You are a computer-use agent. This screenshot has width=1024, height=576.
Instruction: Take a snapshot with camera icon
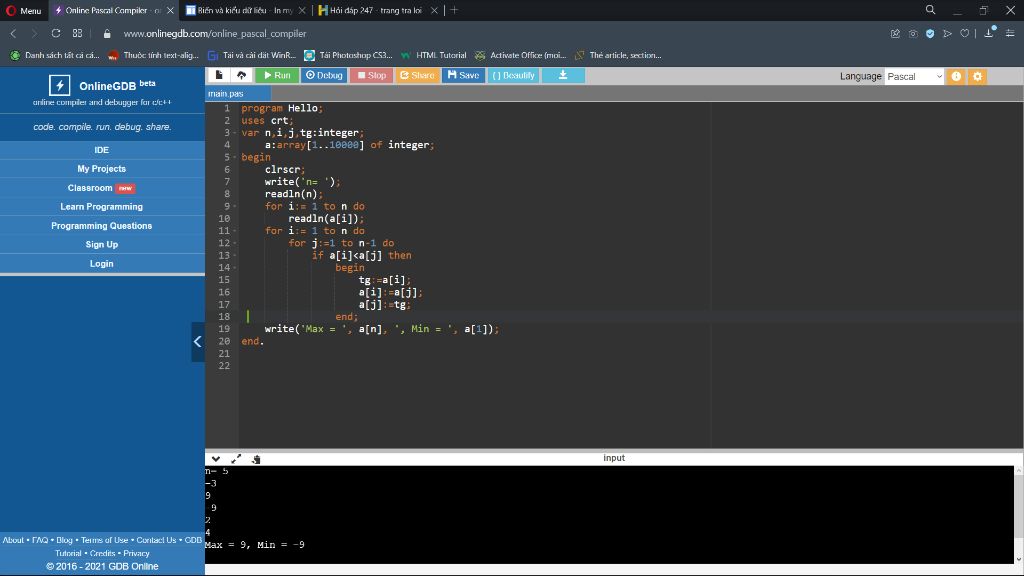coord(913,33)
